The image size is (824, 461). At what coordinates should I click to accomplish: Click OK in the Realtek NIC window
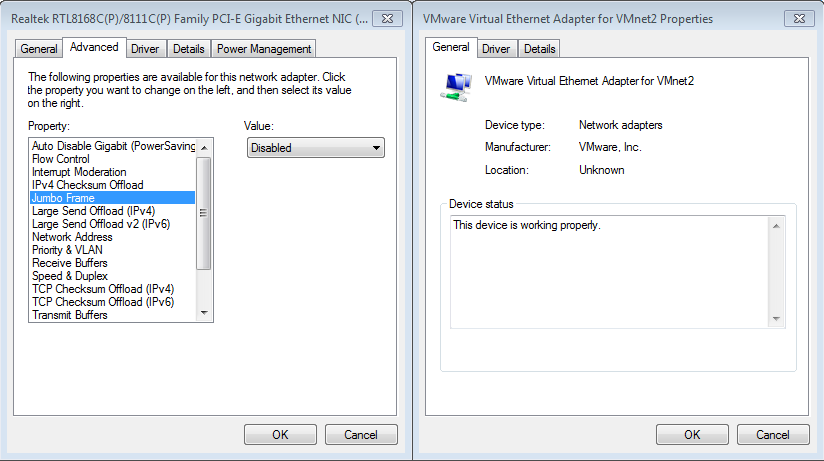point(280,435)
